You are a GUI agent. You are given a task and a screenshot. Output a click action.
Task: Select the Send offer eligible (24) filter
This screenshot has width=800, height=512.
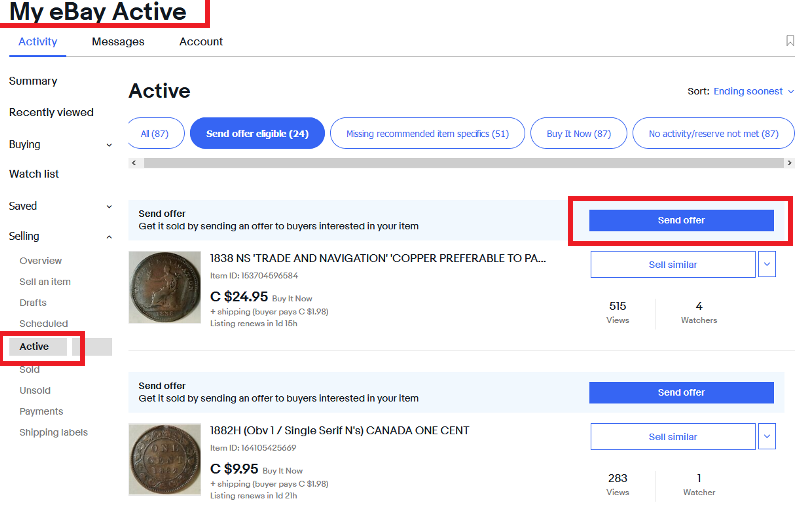[257, 134]
